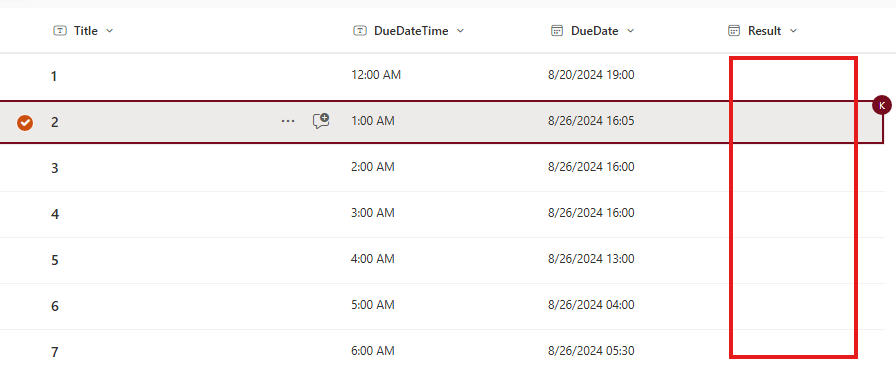The width and height of the screenshot is (896, 367).
Task: Expand the Result column dropdown chevron
Action: (793, 31)
